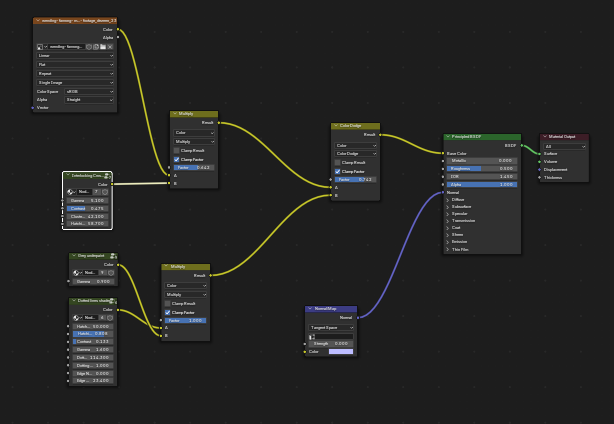Open the All target dropdown in Material Output
Screen dimensions: 614x424
[x=564, y=146]
